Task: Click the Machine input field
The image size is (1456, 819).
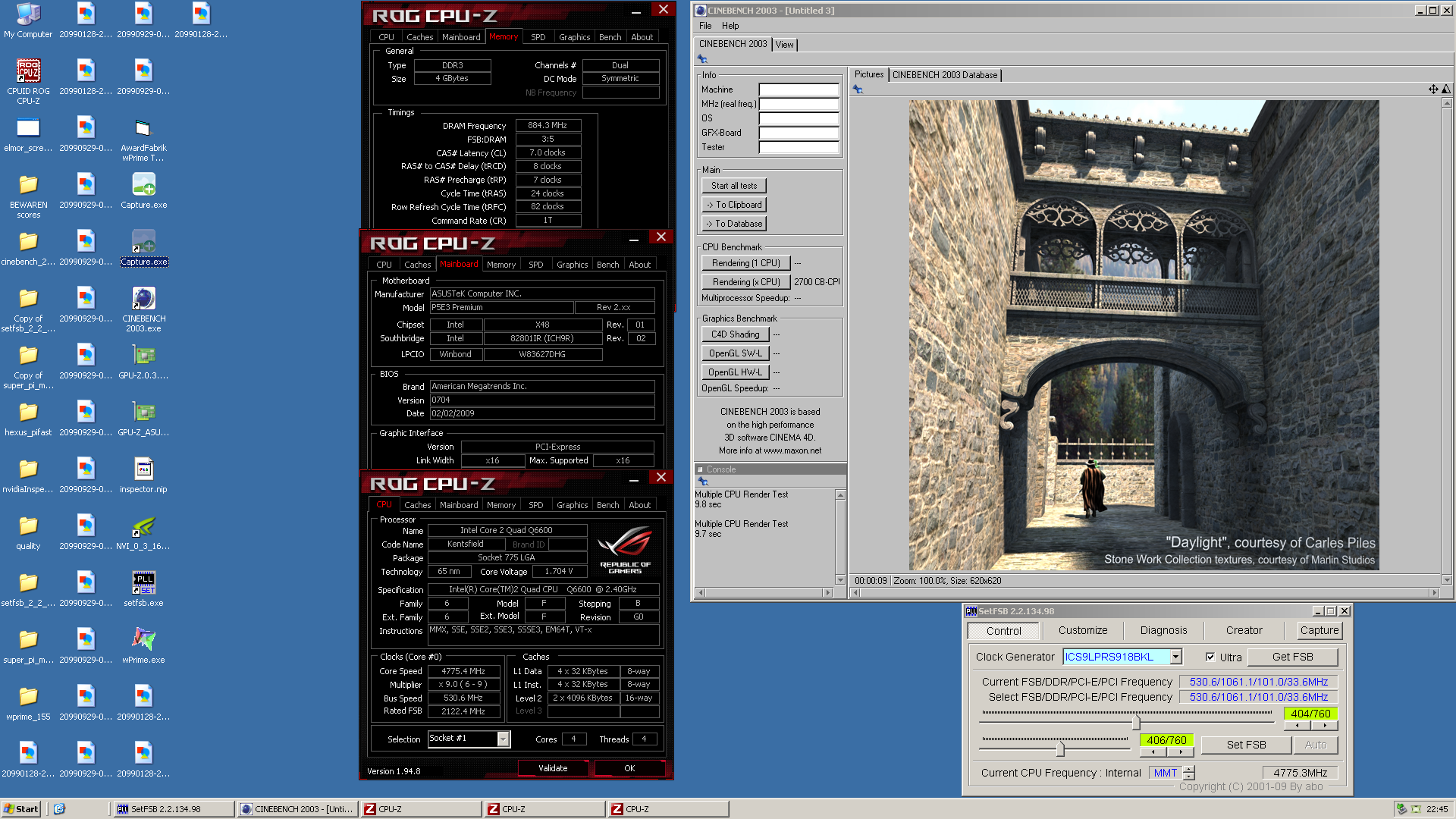Action: [799, 89]
